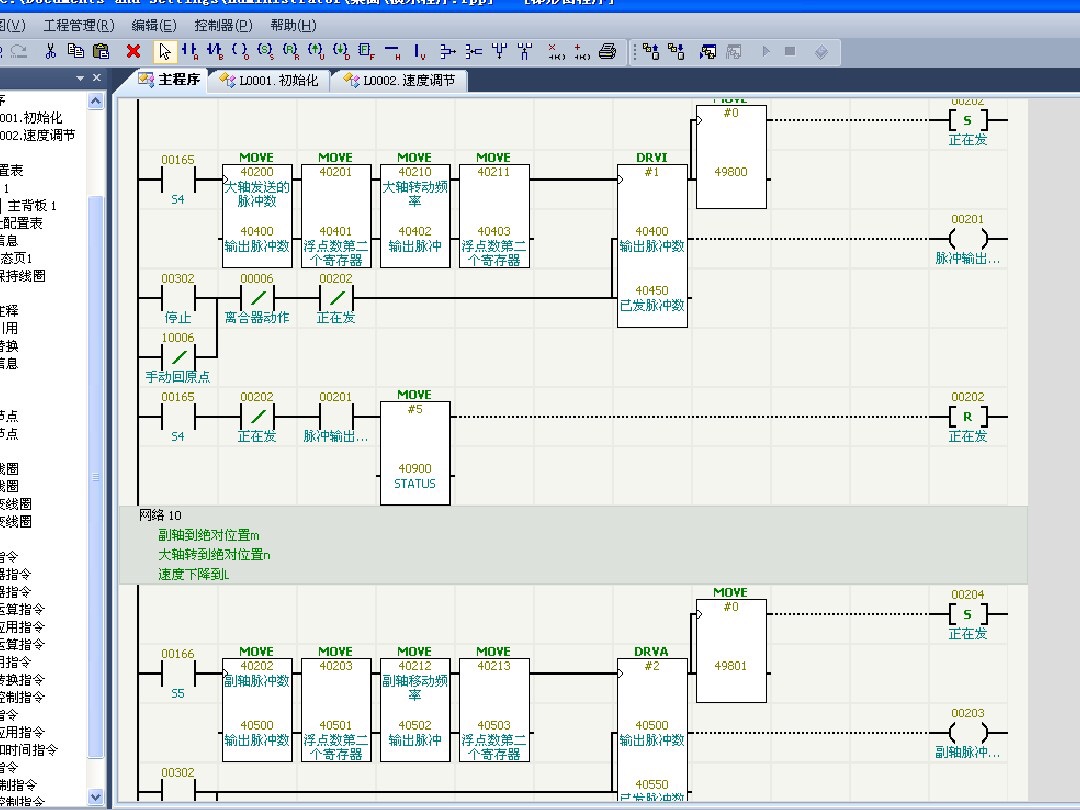Click the paste clipboard icon
The height and width of the screenshot is (810, 1080).
101,51
